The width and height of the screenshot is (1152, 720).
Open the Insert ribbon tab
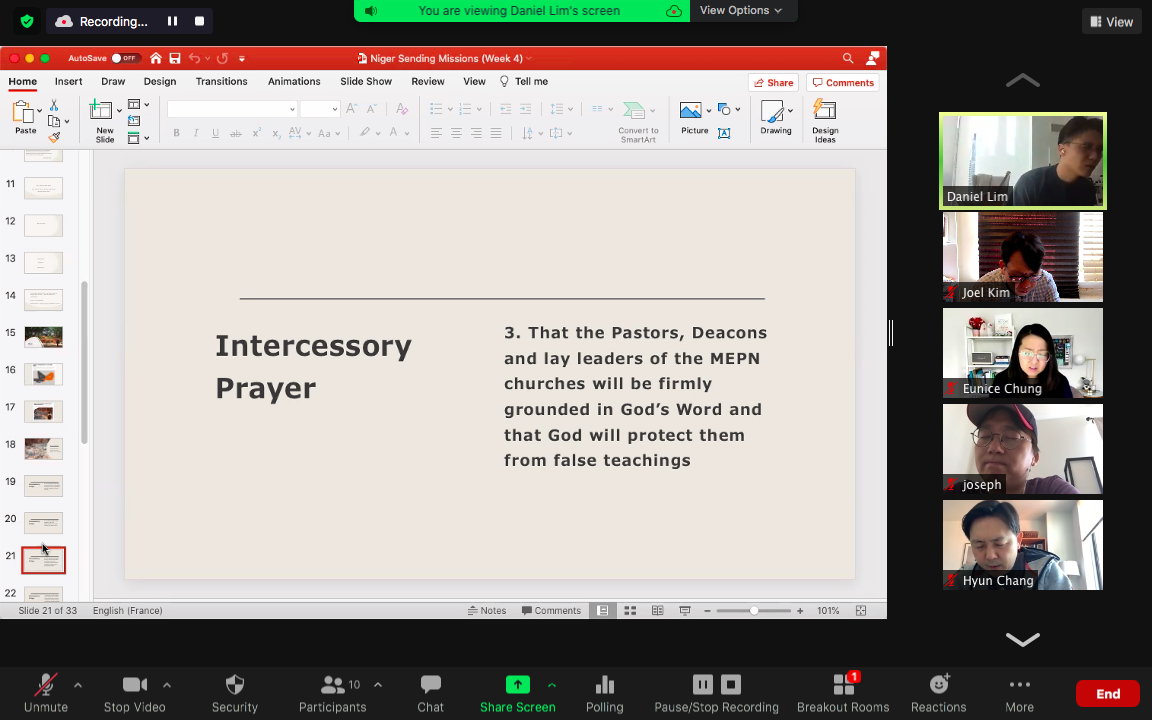pos(68,82)
